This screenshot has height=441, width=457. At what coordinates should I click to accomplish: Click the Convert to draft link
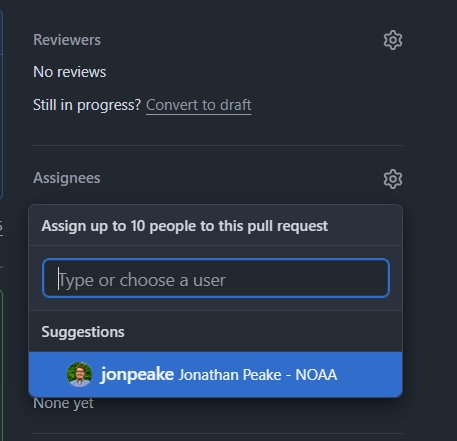click(x=199, y=105)
